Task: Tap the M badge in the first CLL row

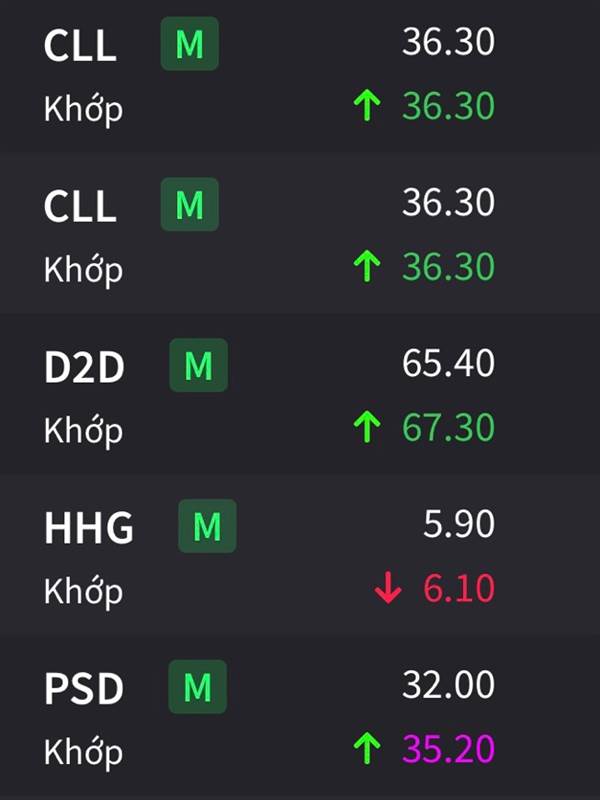Action: tap(190, 44)
